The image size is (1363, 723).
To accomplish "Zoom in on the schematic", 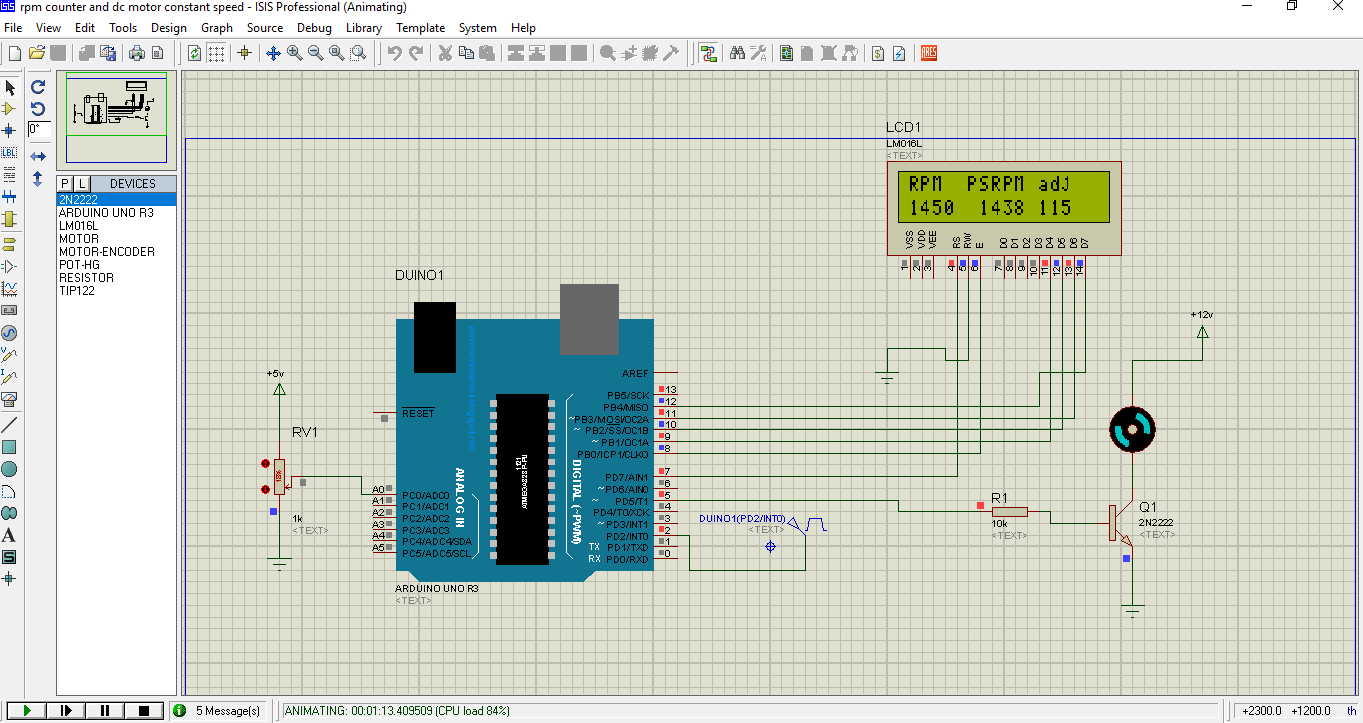I will coord(293,52).
